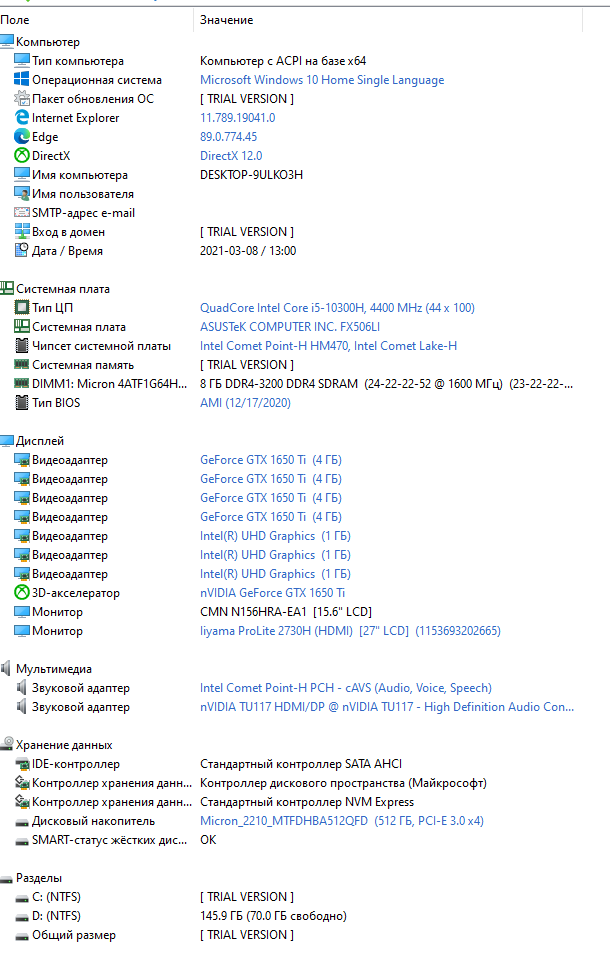Select the DESKTOP-9ULKO3H computer name value
The height and width of the screenshot is (957, 610).
tap(251, 175)
